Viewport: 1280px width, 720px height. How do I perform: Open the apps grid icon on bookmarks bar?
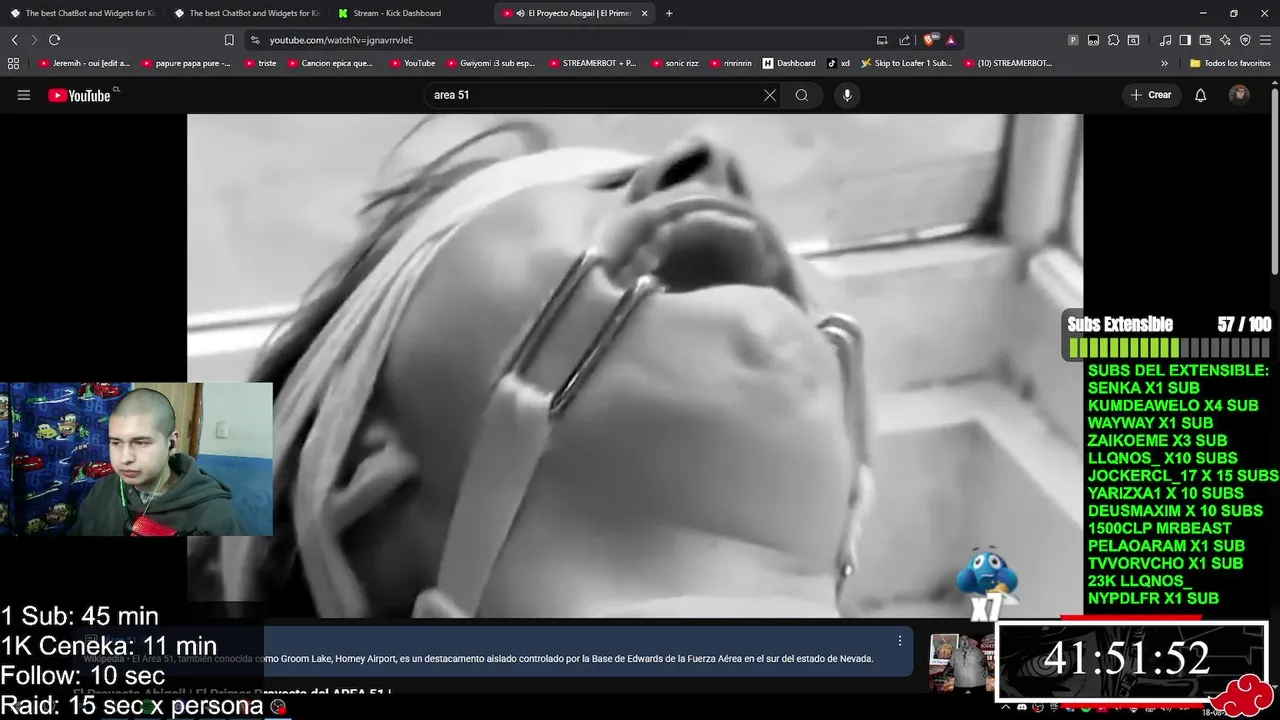(13, 63)
